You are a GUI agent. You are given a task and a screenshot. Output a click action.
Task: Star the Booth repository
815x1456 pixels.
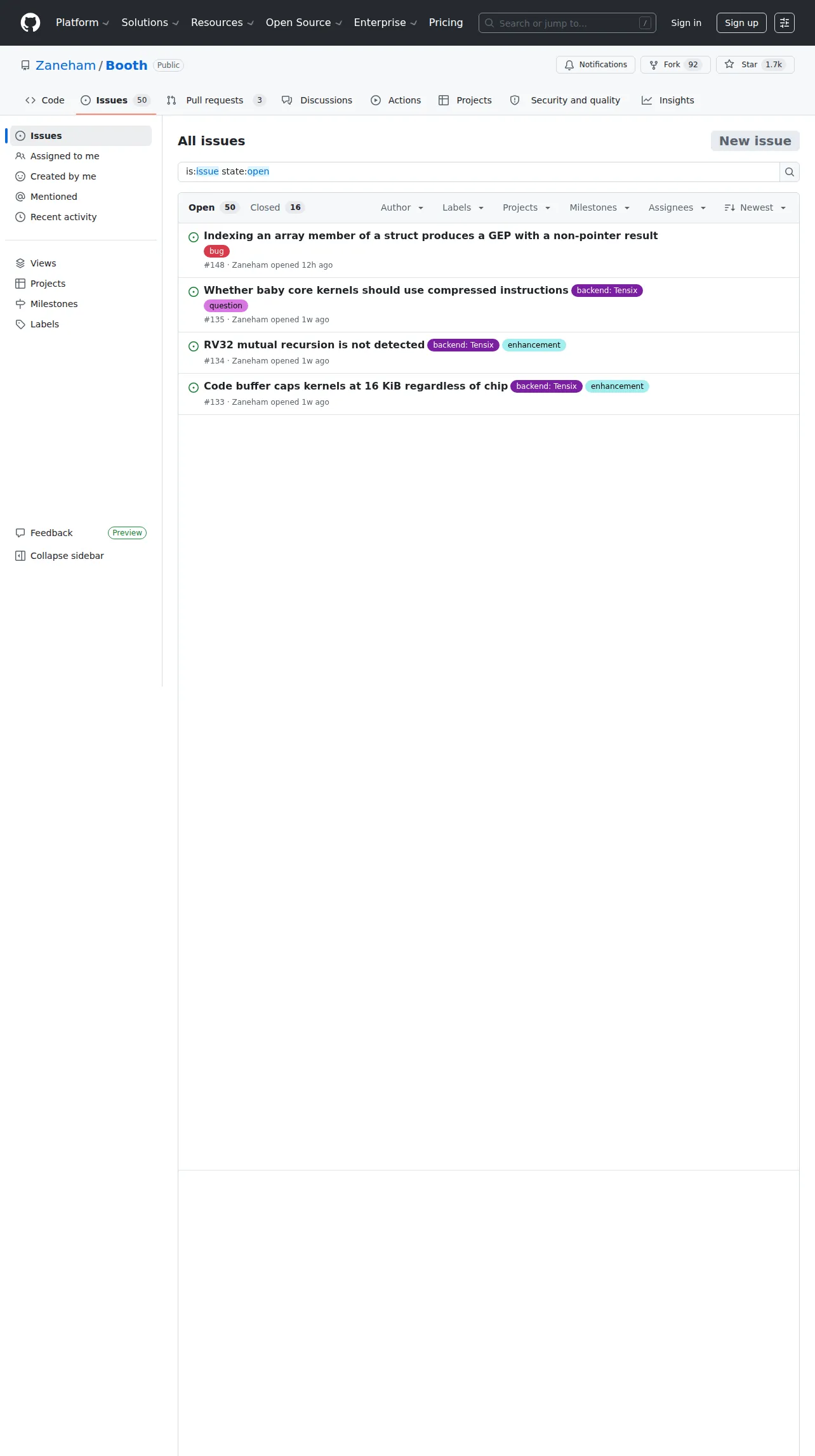tap(755, 65)
